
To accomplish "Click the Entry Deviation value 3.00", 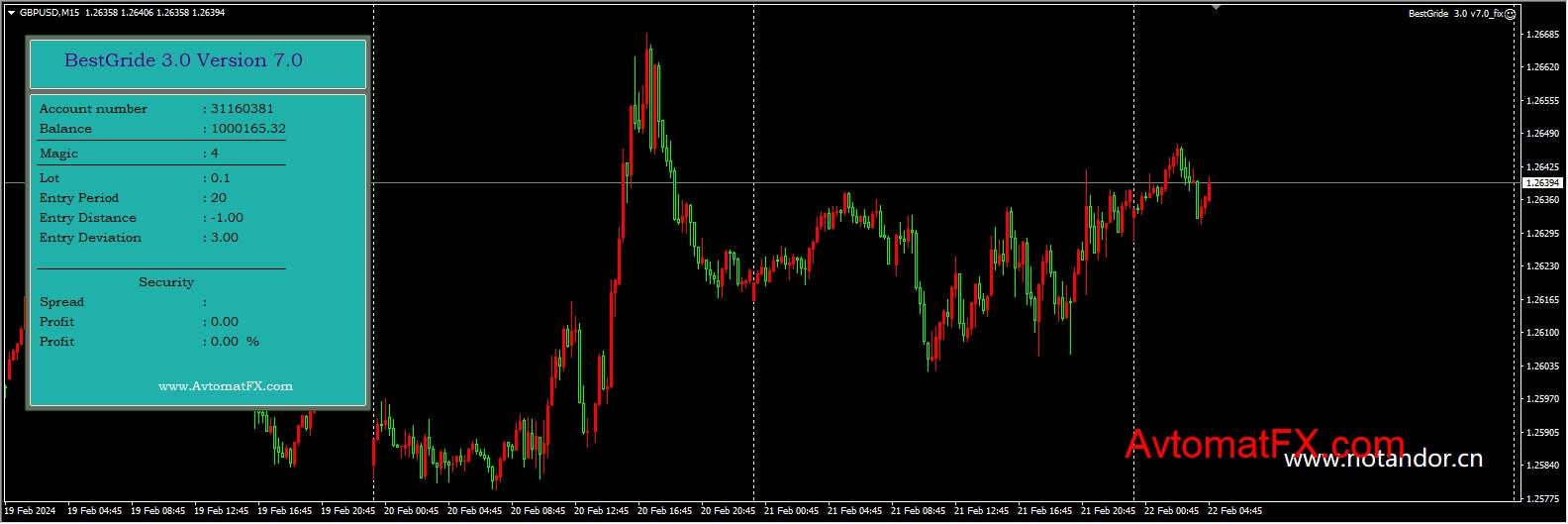I will point(225,238).
